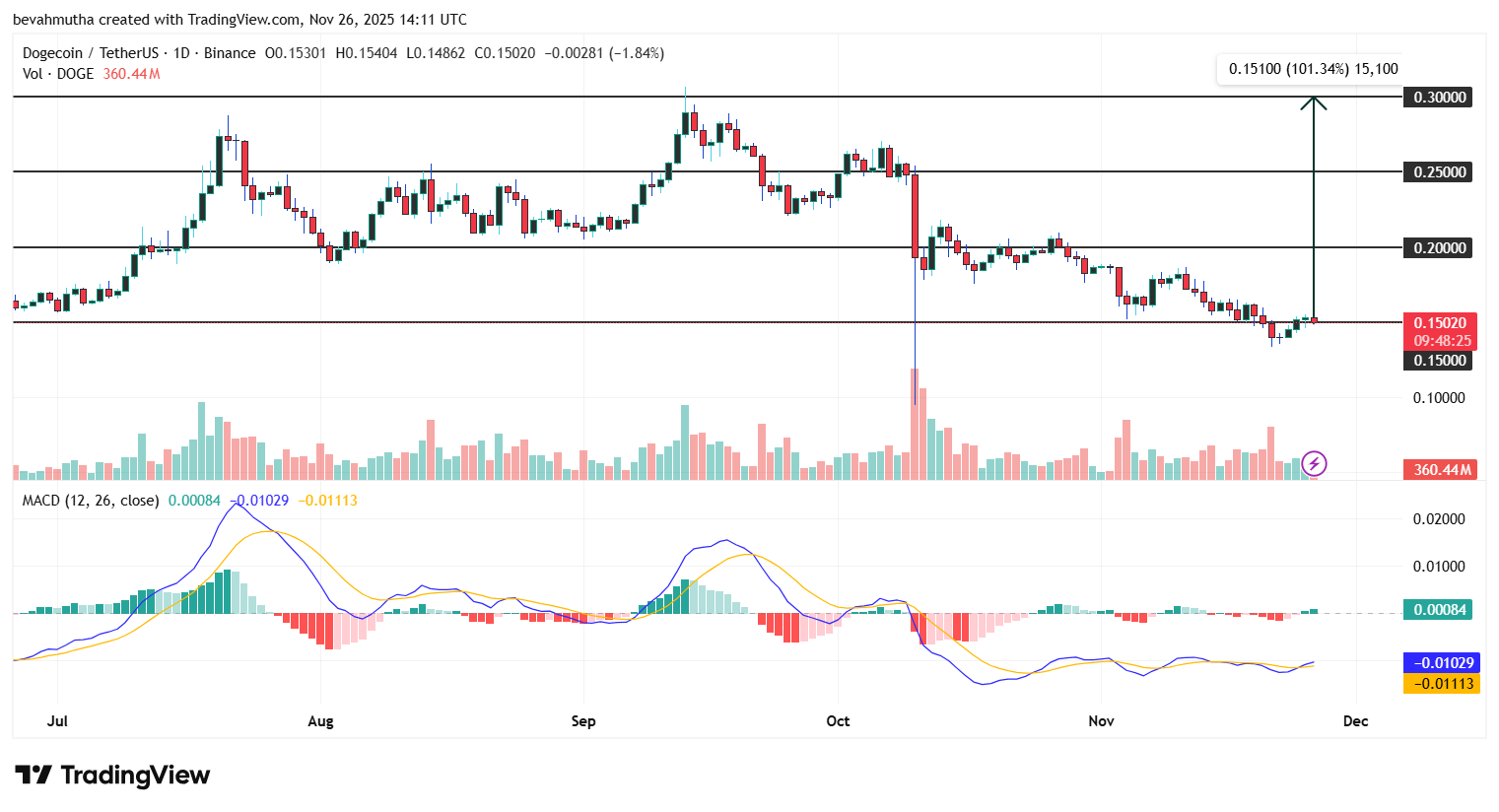Click Oct on the time axis
The width and height of the screenshot is (1499, 812).
click(837, 721)
